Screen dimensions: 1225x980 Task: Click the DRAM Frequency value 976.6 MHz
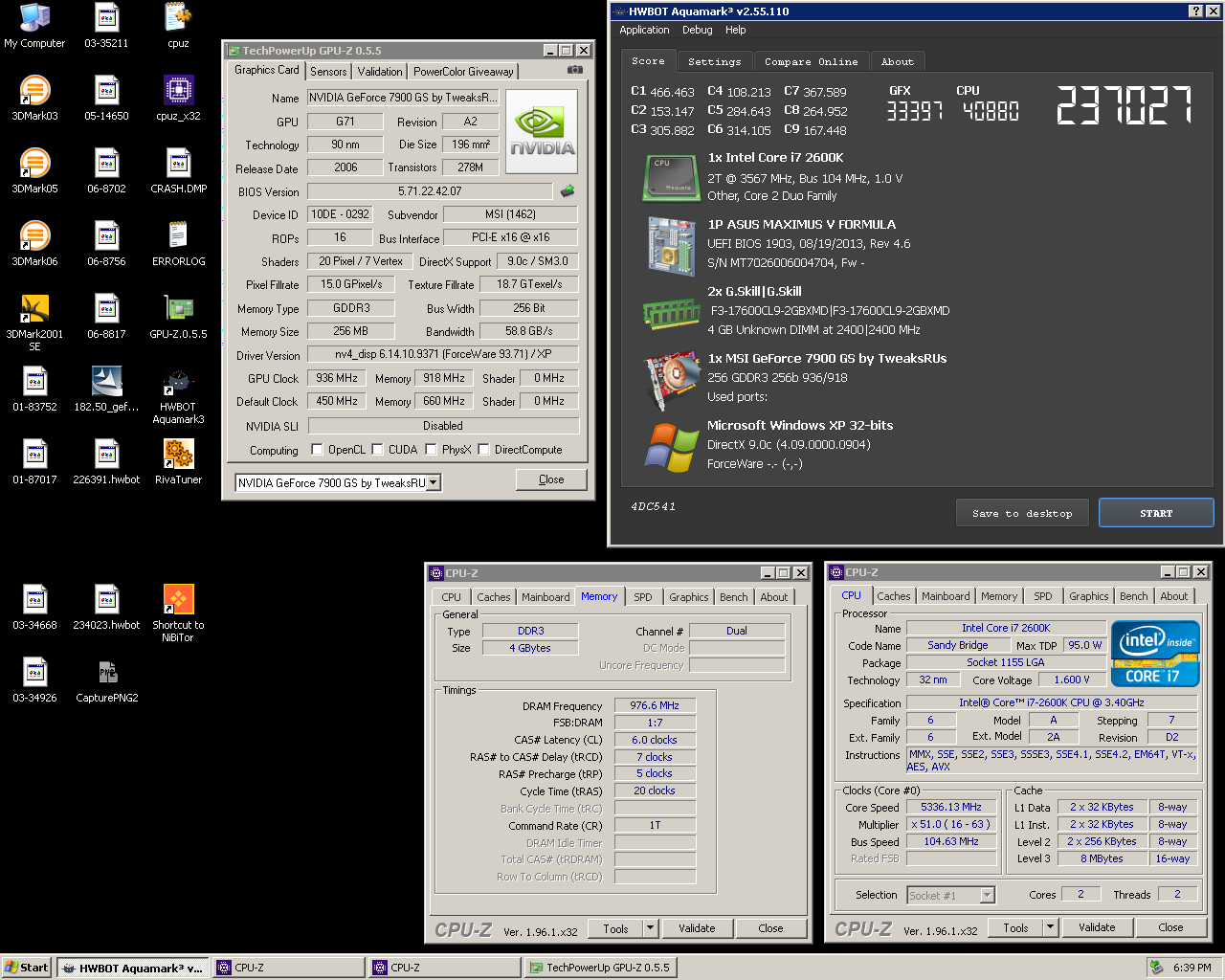pos(655,705)
